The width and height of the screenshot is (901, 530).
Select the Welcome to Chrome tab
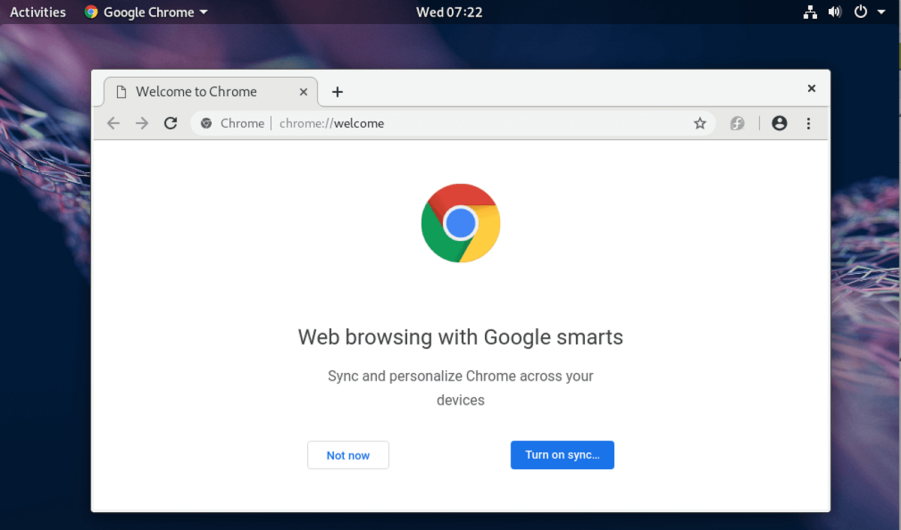coord(210,92)
